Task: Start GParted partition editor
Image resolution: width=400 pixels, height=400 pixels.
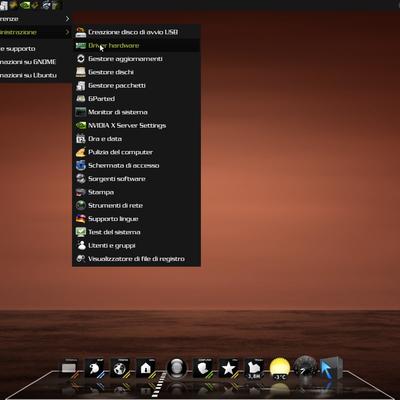Action: coord(136,99)
